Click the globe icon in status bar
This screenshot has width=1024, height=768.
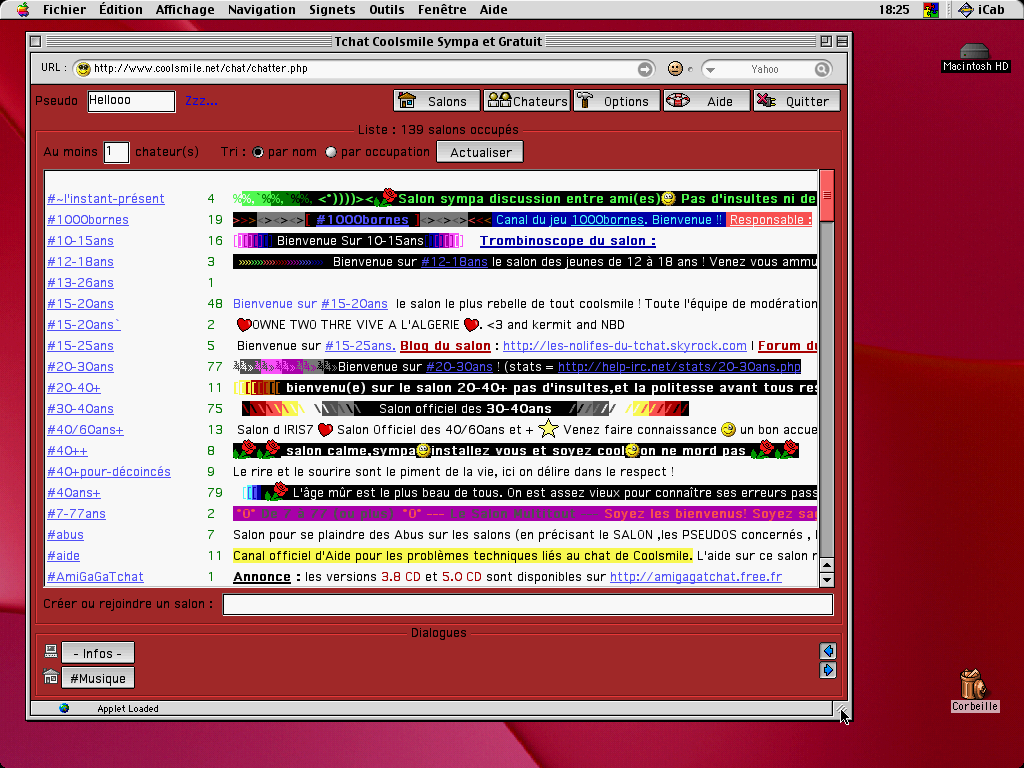tap(64, 708)
